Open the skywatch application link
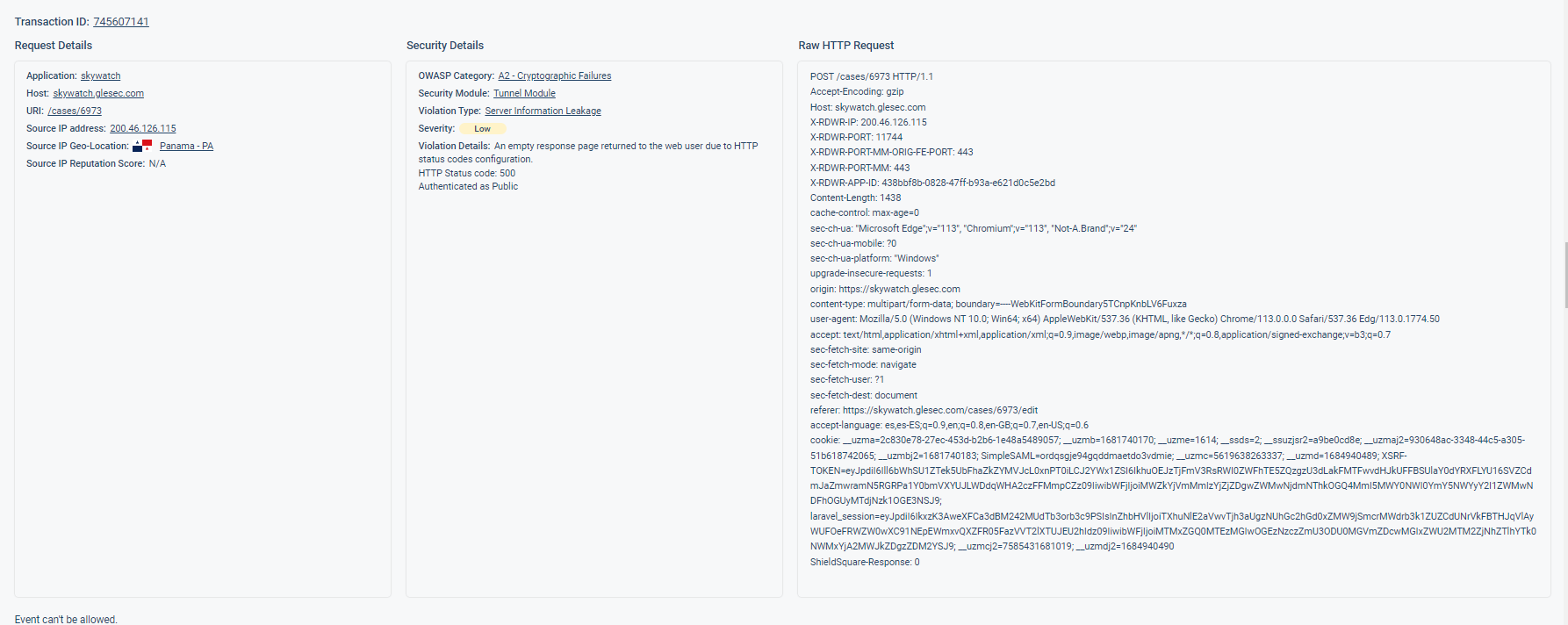This screenshot has width=1568, height=625. pyautogui.click(x=101, y=76)
